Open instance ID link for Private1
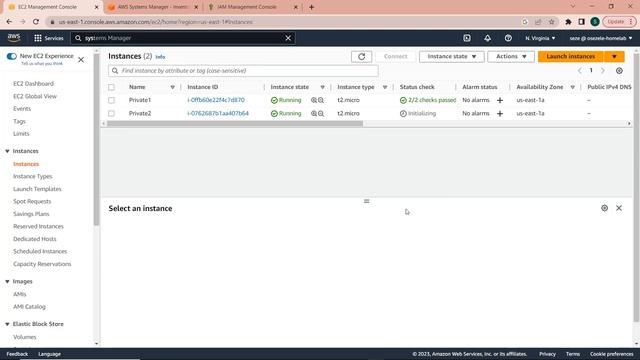The height and width of the screenshot is (360, 640). coord(216,100)
